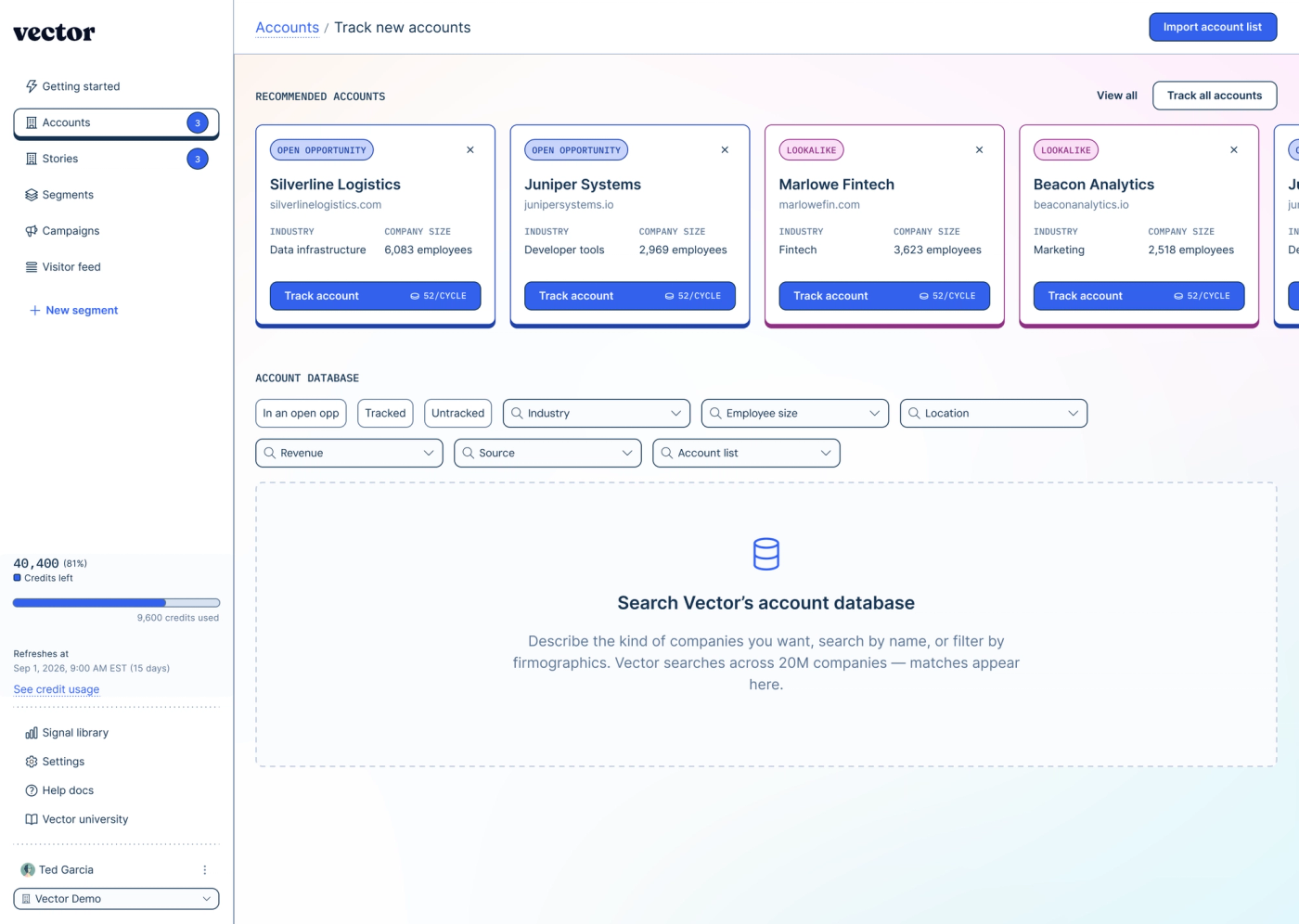
Task: Click the search icon in the Industry filter
Action: click(x=518, y=413)
